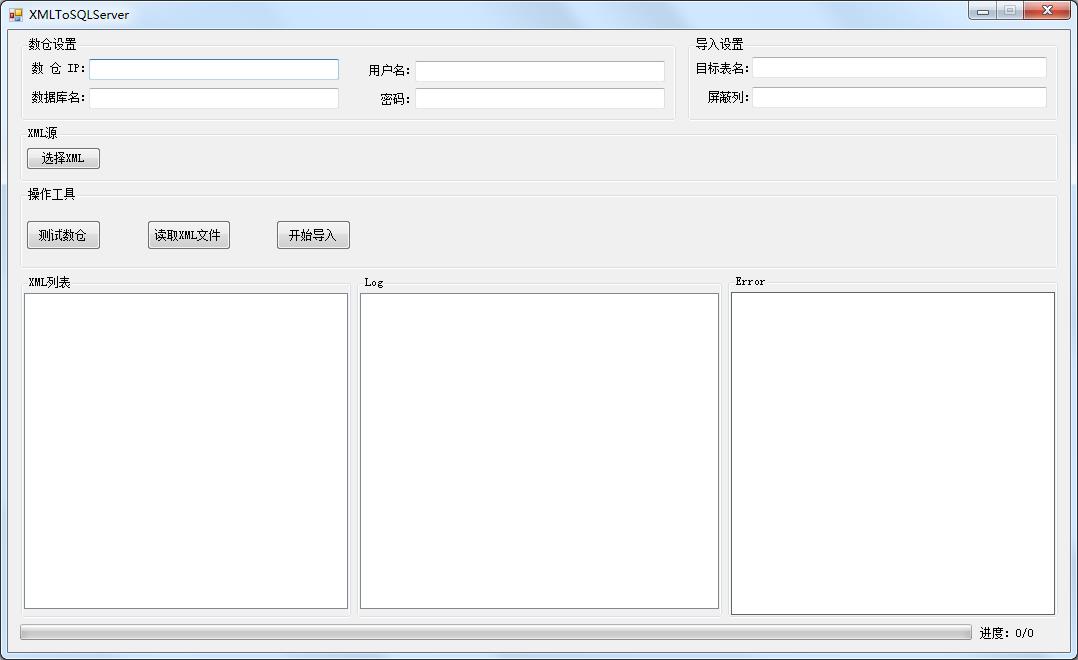Click the 用户名 input field
The height and width of the screenshot is (660, 1078).
coord(539,71)
